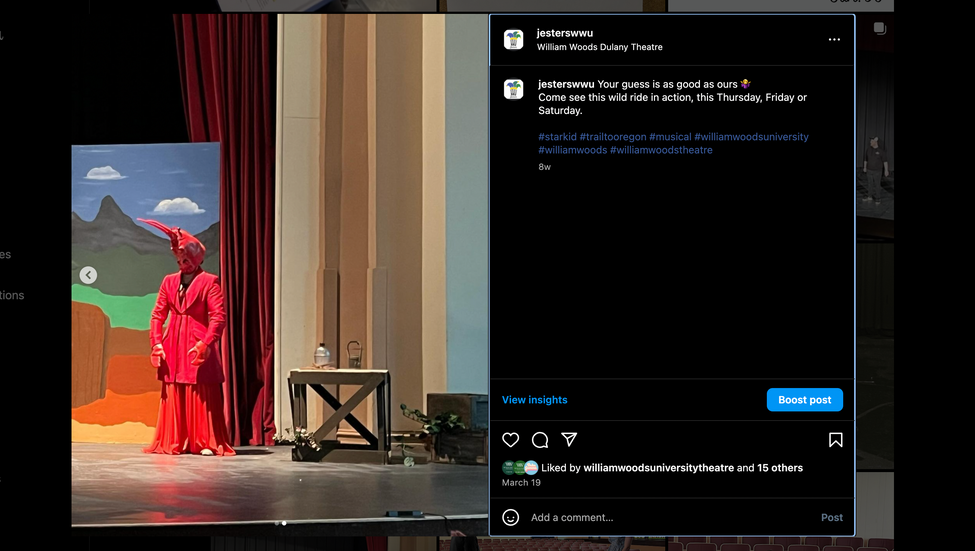Click the 8w timestamp under caption
The image size is (975, 551).
544,167
